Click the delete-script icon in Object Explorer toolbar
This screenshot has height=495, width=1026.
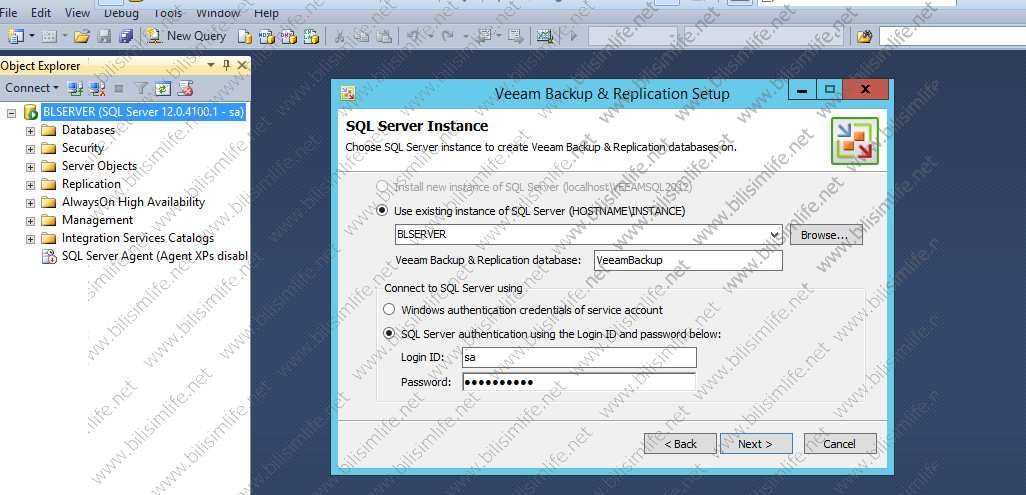(x=185, y=88)
